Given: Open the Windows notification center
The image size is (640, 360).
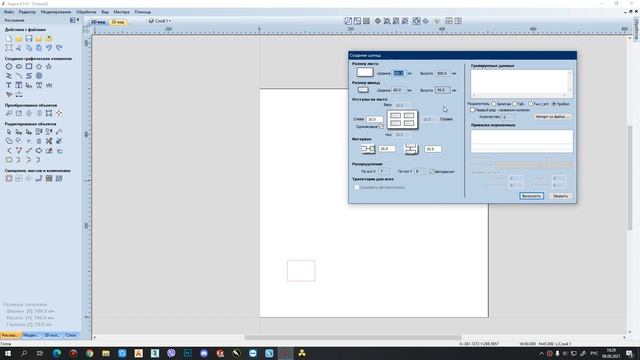Looking at the screenshot, I should pyautogui.click(x=629, y=353).
